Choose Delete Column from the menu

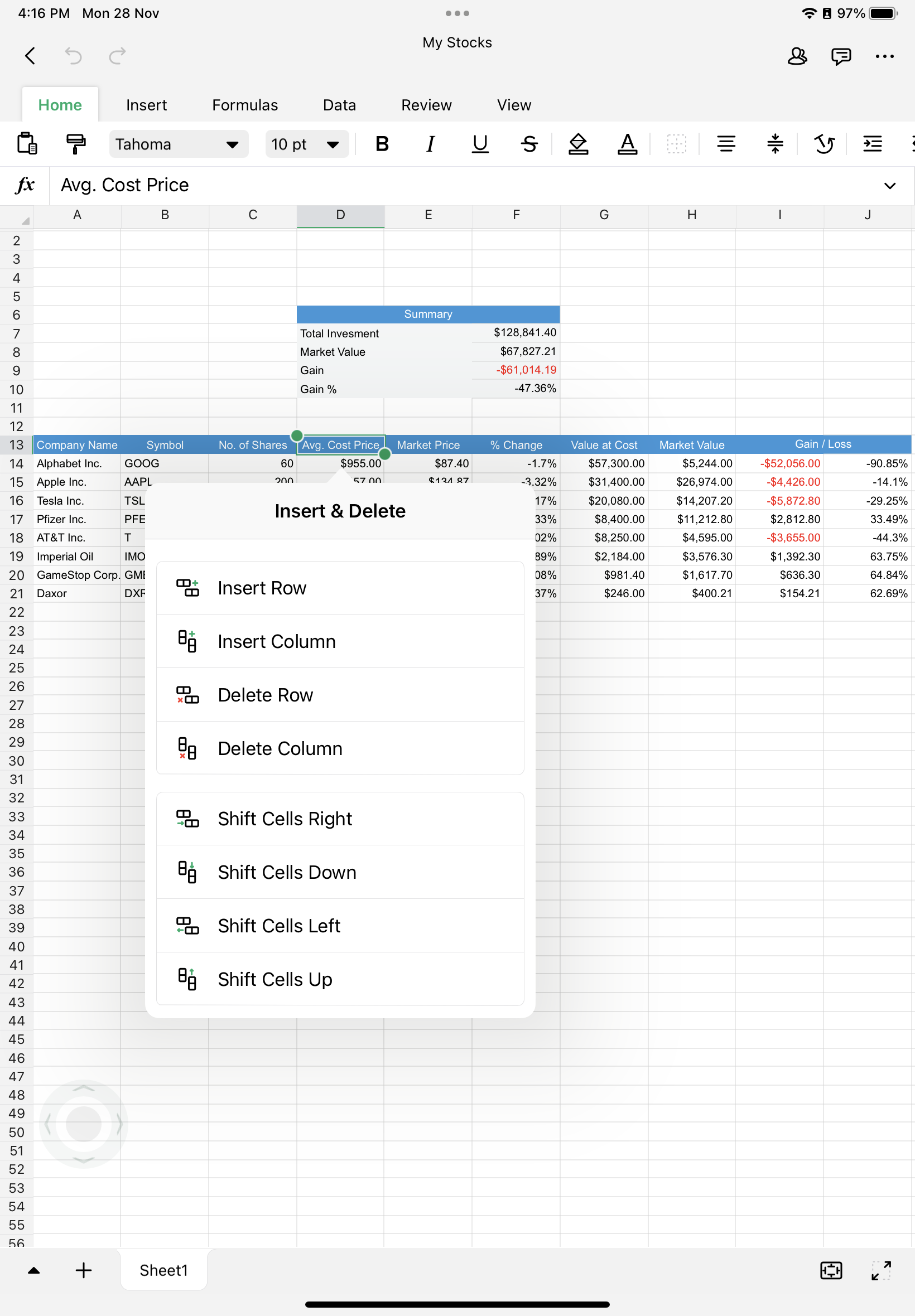click(340, 748)
